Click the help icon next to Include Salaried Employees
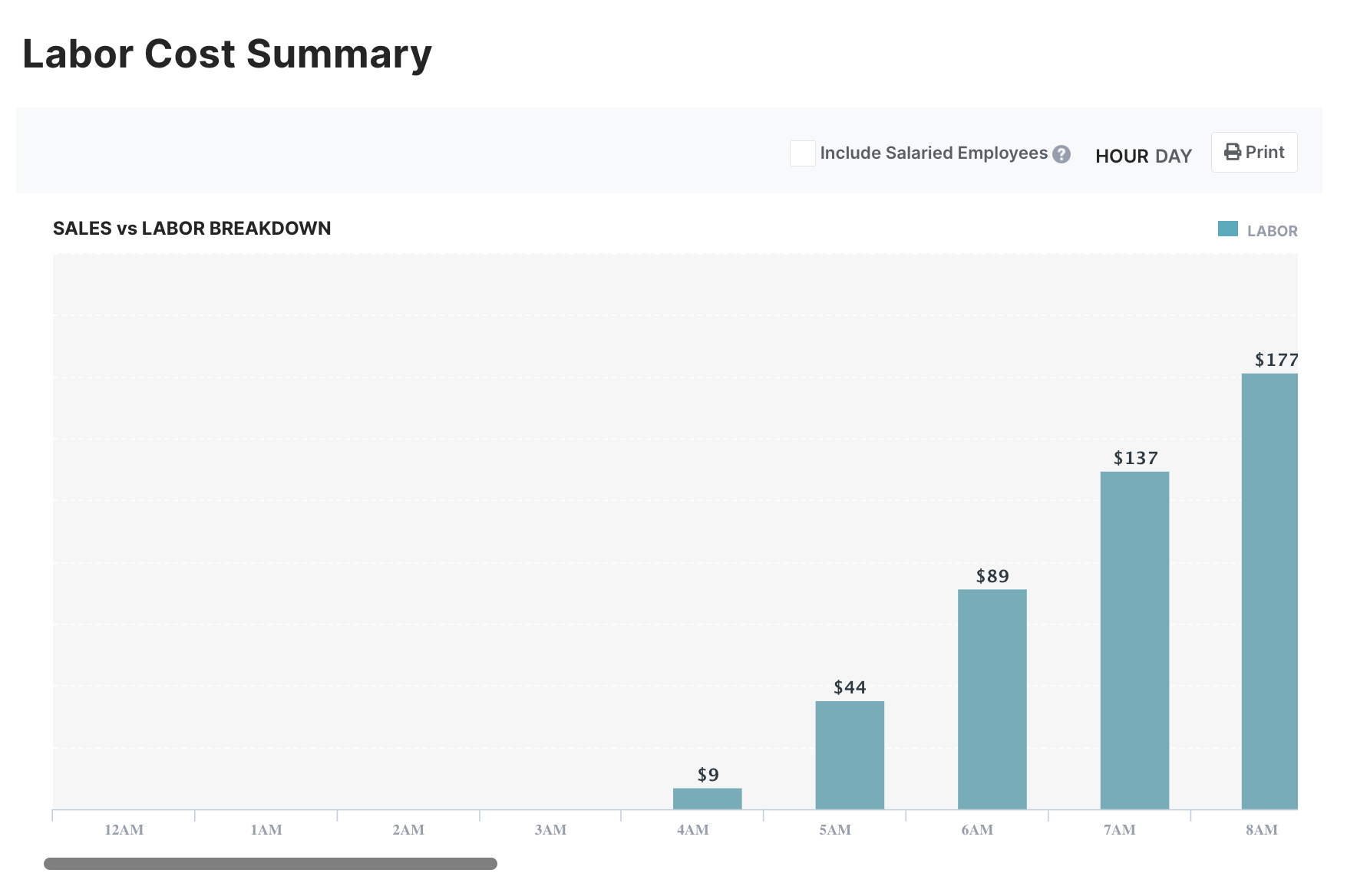Viewport: 1357px width, 896px height. [1061, 154]
